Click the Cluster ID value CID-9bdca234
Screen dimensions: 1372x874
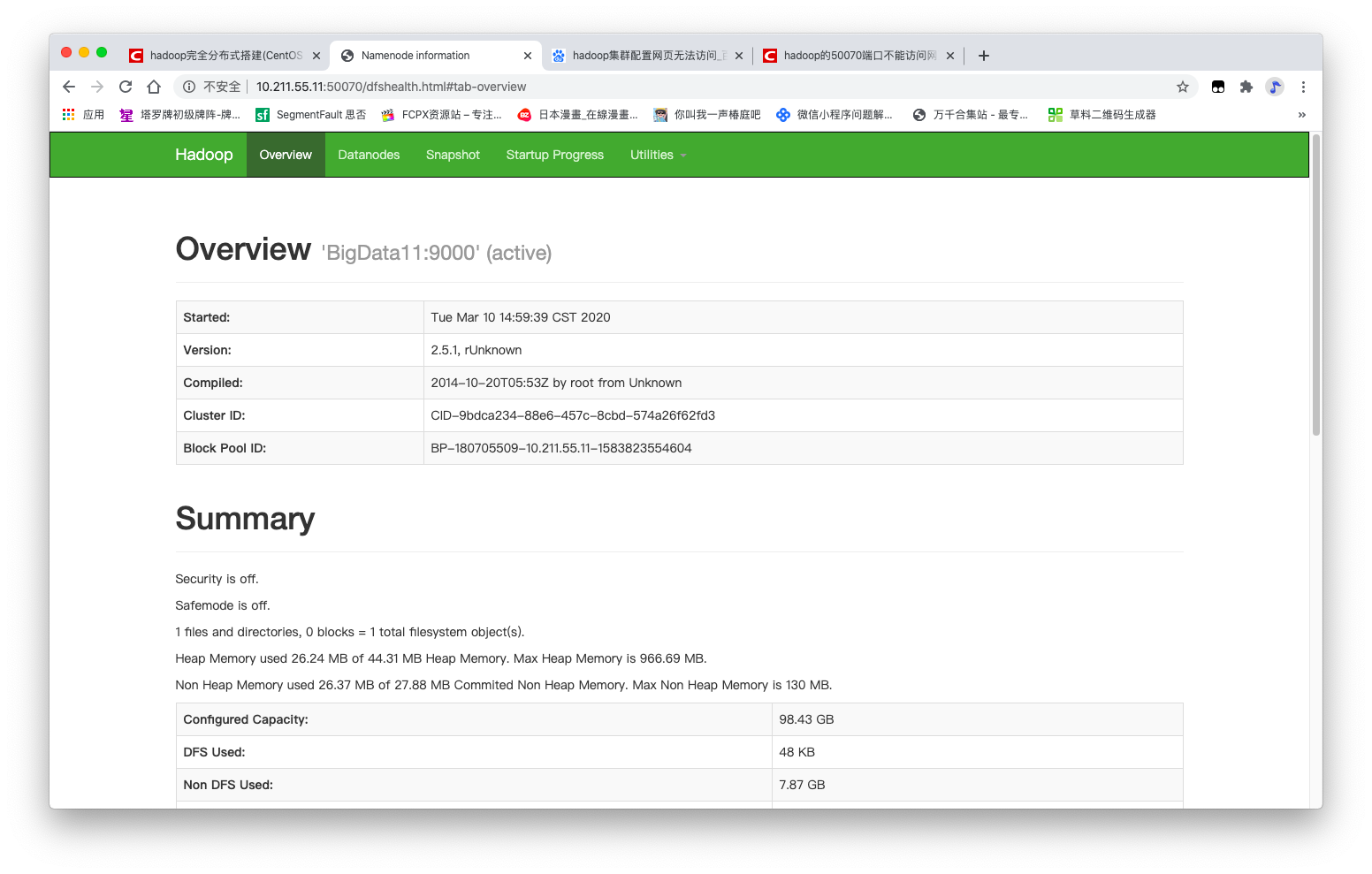click(x=573, y=415)
